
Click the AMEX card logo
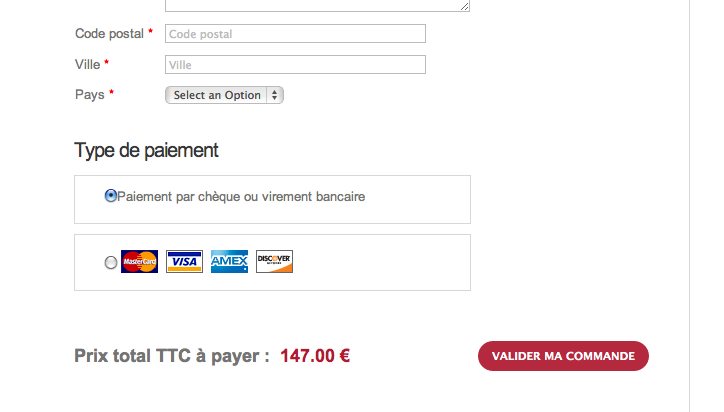[x=229, y=262]
